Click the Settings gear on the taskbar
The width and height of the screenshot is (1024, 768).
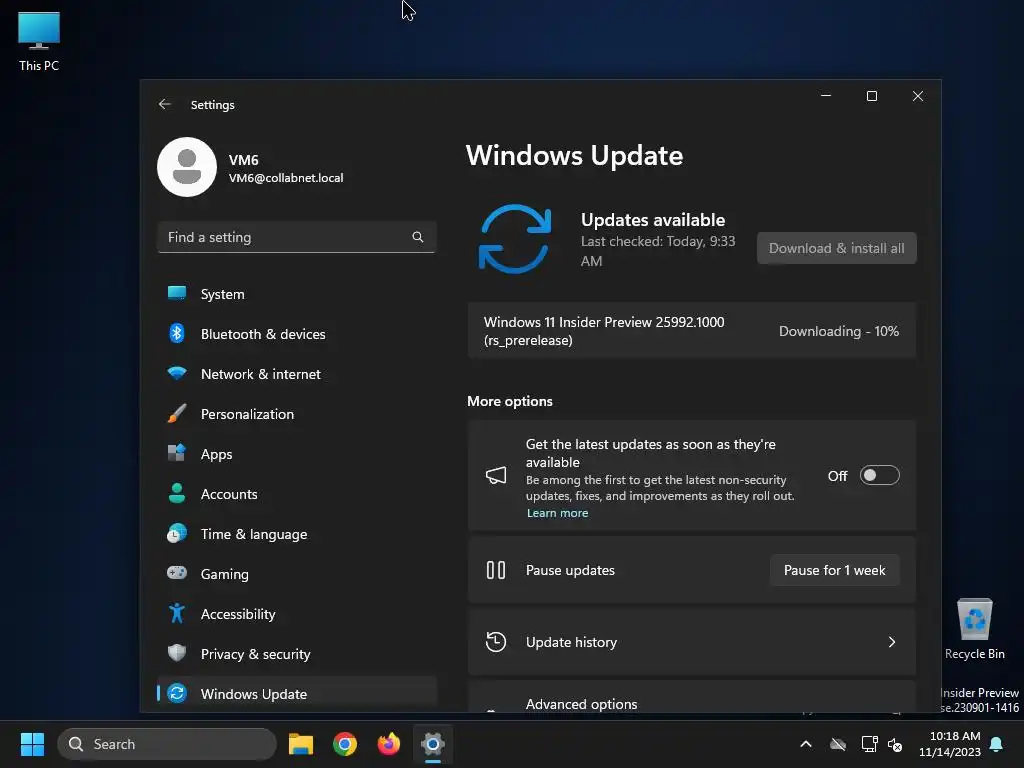click(432, 744)
